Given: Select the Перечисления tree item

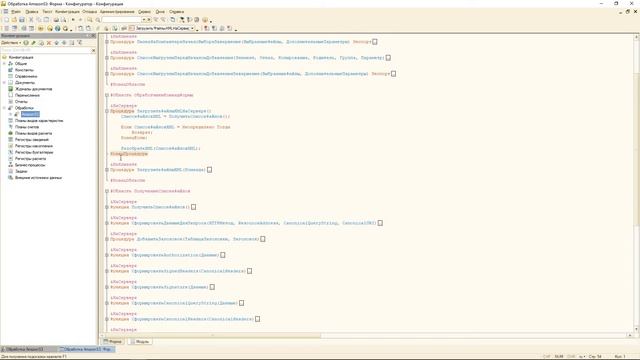Looking at the screenshot, I should point(27,95).
